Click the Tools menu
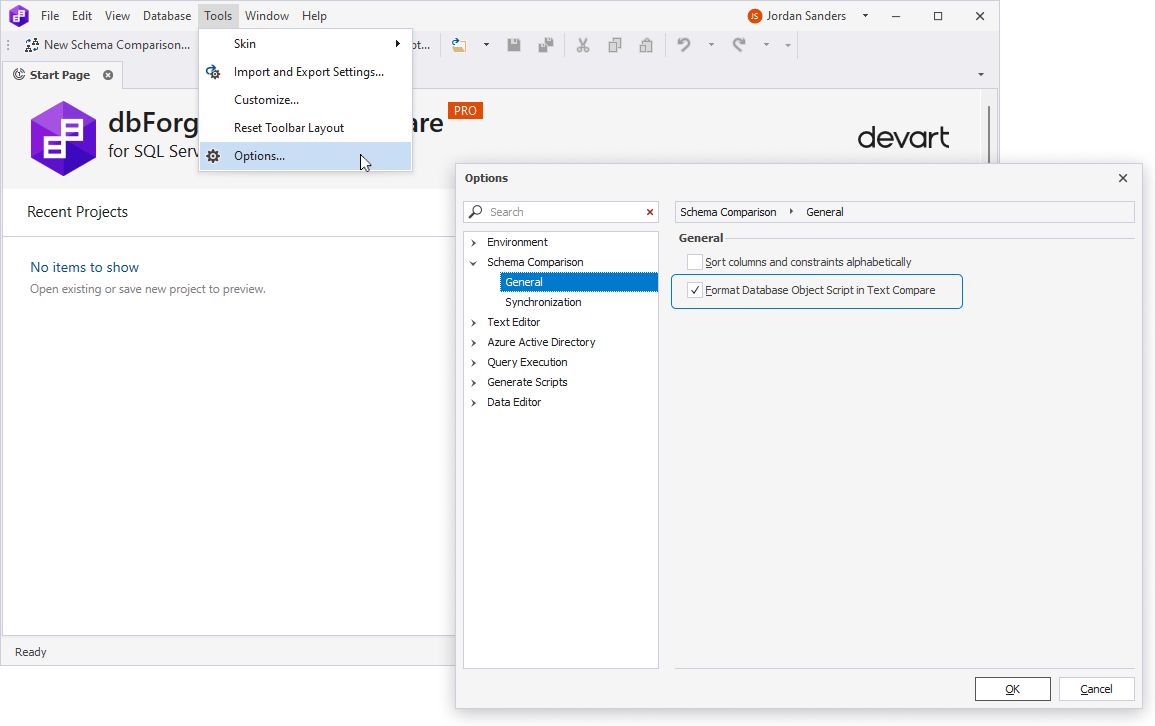 pyautogui.click(x=218, y=15)
